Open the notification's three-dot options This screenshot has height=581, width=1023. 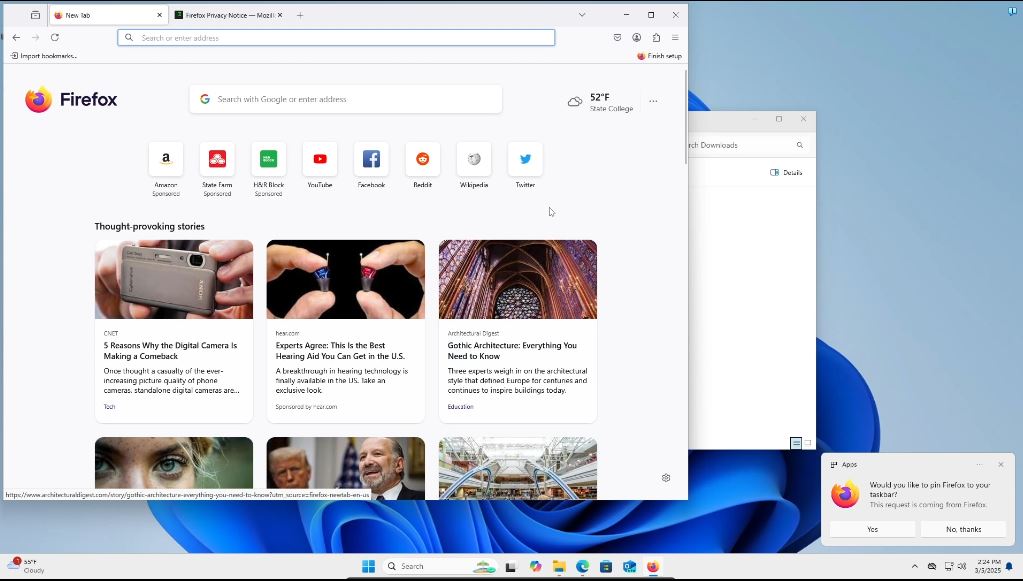pos(979,465)
